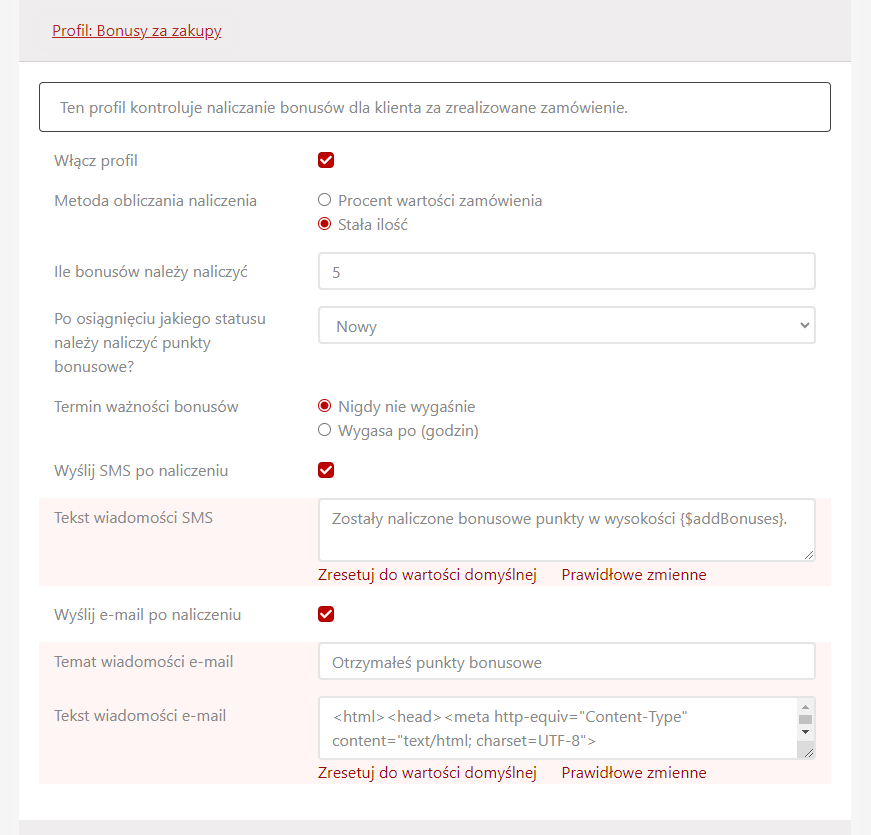This screenshot has width=871, height=835.
Task: Uncheck "Wyślij e-mail po naliczeniu"
Action: tap(326, 614)
